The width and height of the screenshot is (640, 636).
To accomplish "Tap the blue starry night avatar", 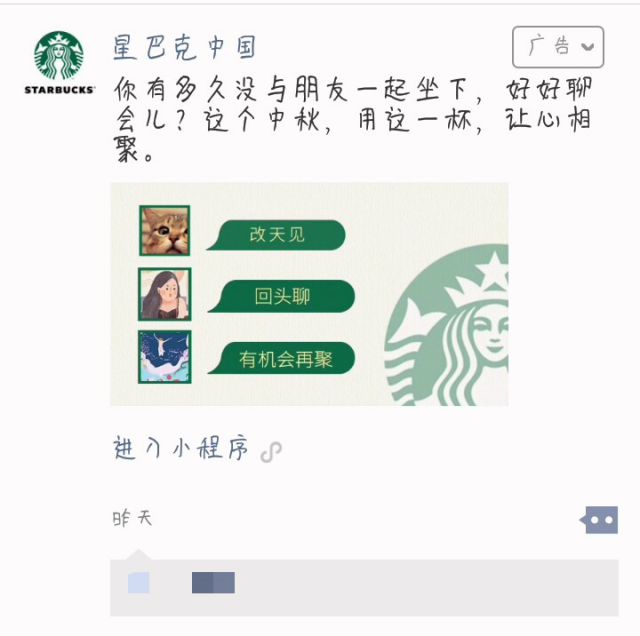I will pyautogui.click(x=164, y=357).
